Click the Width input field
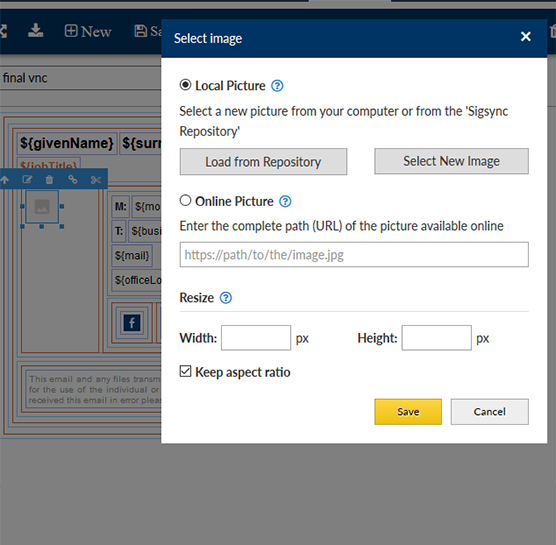Image resolution: width=556 pixels, height=545 pixels. (x=256, y=338)
